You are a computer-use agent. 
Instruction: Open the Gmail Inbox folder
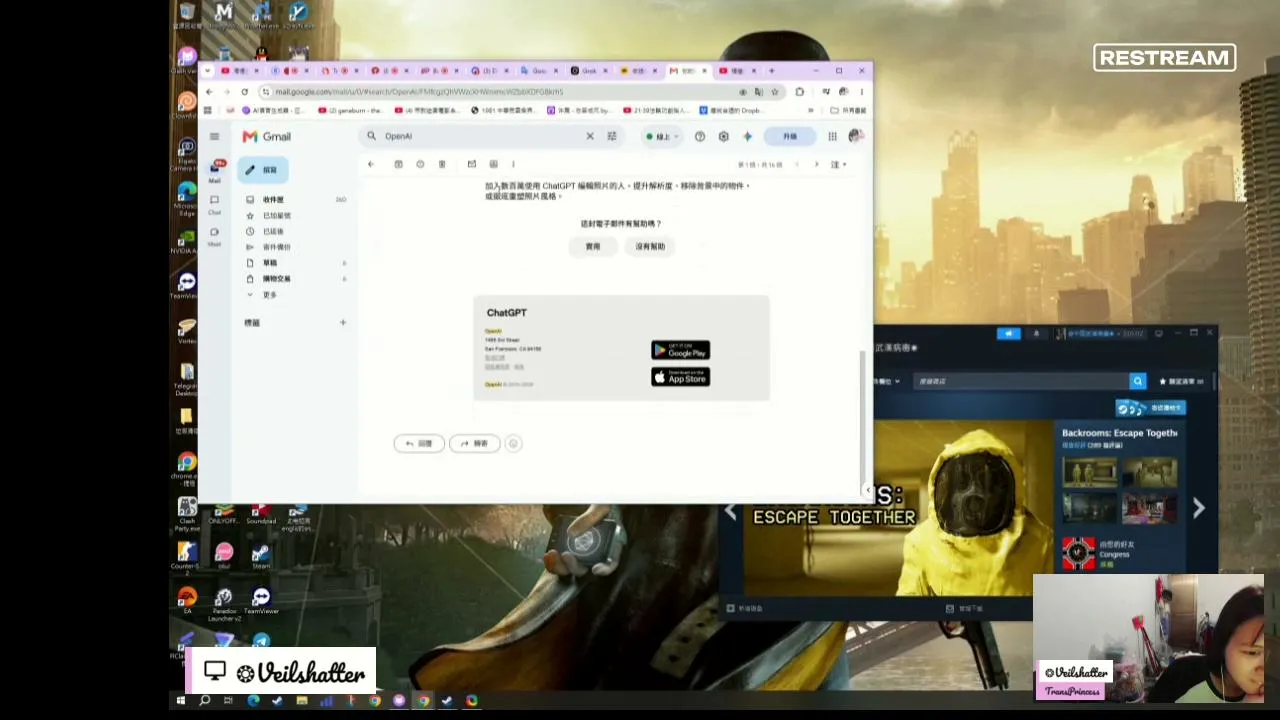tap(296, 200)
